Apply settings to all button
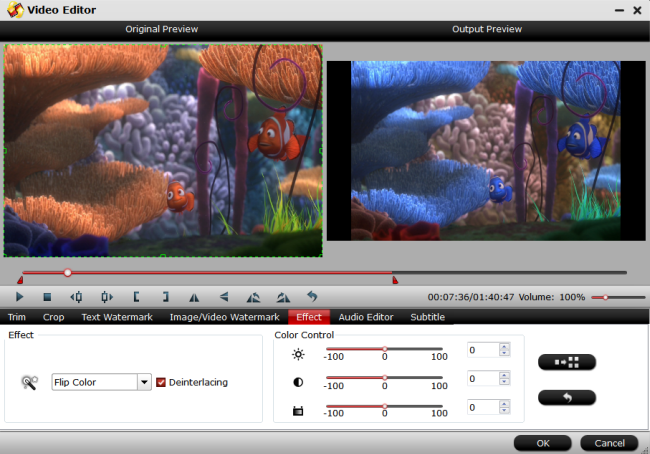This screenshot has height=454, width=650. [x=567, y=362]
